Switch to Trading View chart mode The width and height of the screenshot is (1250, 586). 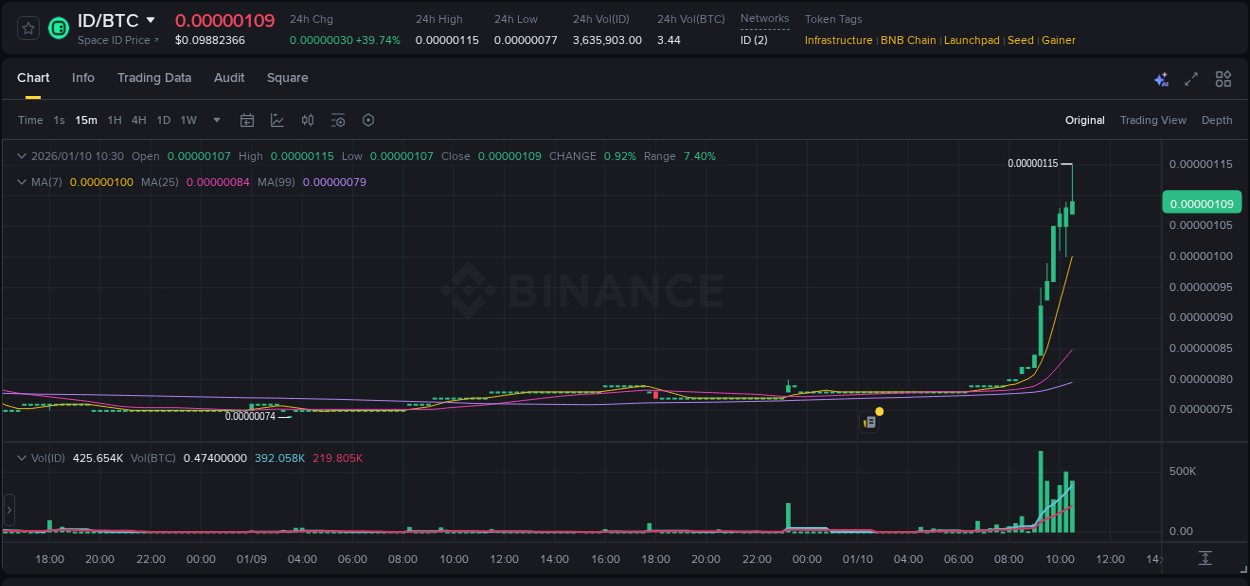click(1153, 120)
